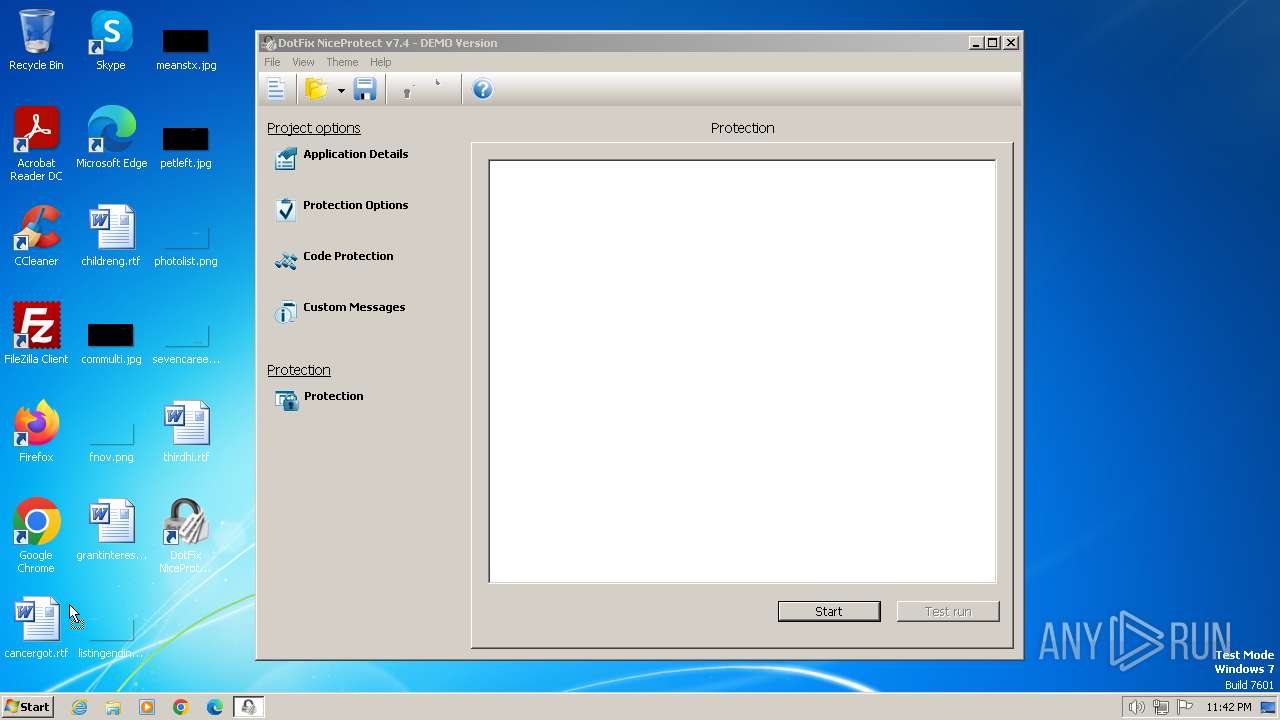Click the Protection Options checklist icon
1280x720 pixels.
[x=286, y=210]
